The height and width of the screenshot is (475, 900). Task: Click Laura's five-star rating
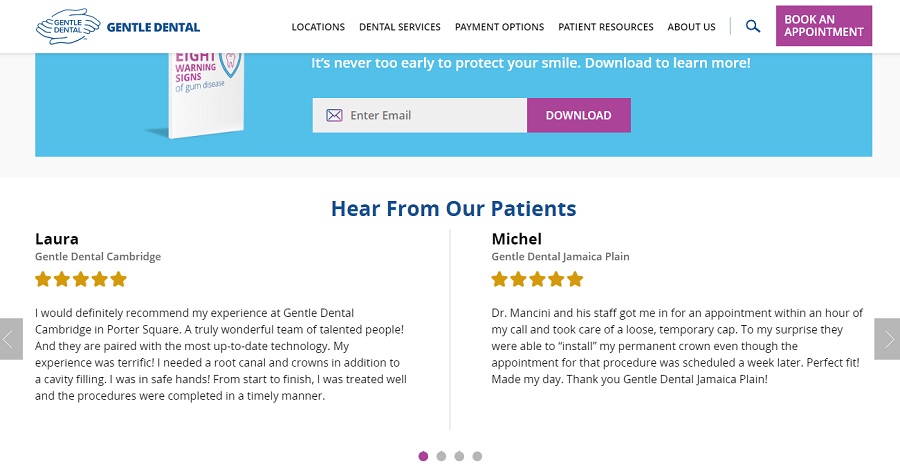click(81, 279)
